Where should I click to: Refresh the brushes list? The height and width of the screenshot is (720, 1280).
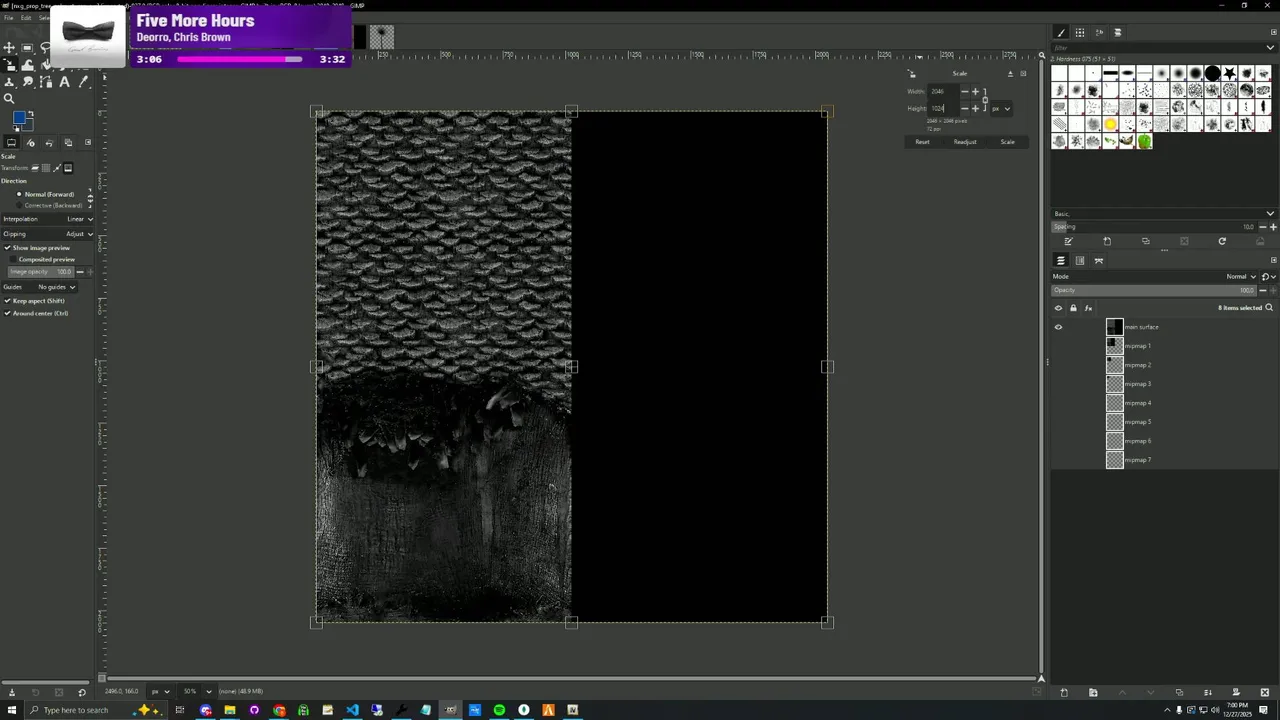(x=1222, y=241)
